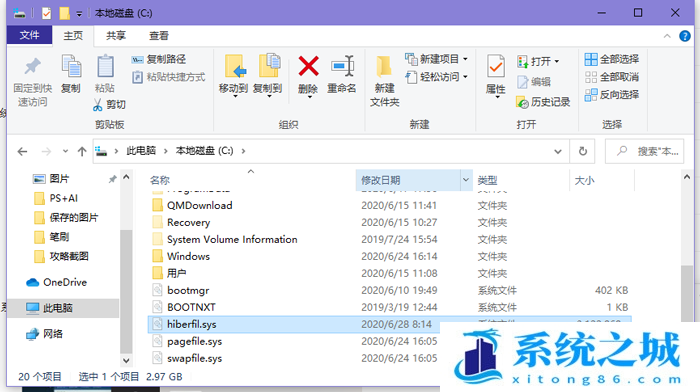The width and height of the screenshot is (700, 392).
Task: Open PS+AI folder in sidebar
Action: tap(56, 198)
